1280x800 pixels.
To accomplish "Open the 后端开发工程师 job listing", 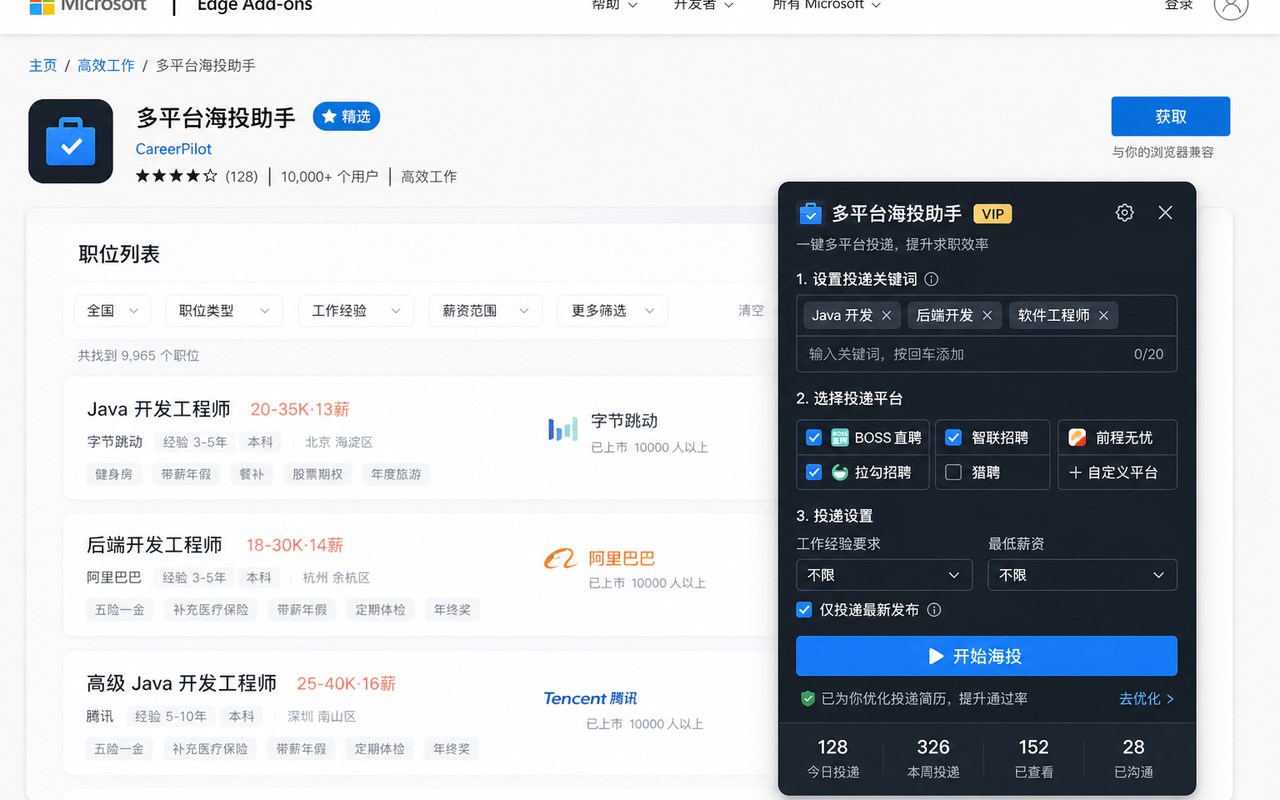I will 155,545.
